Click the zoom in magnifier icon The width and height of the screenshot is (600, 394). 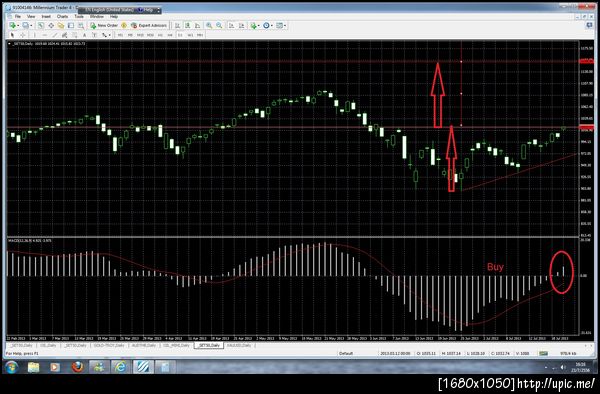pyautogui.click(x=209, y=26)
